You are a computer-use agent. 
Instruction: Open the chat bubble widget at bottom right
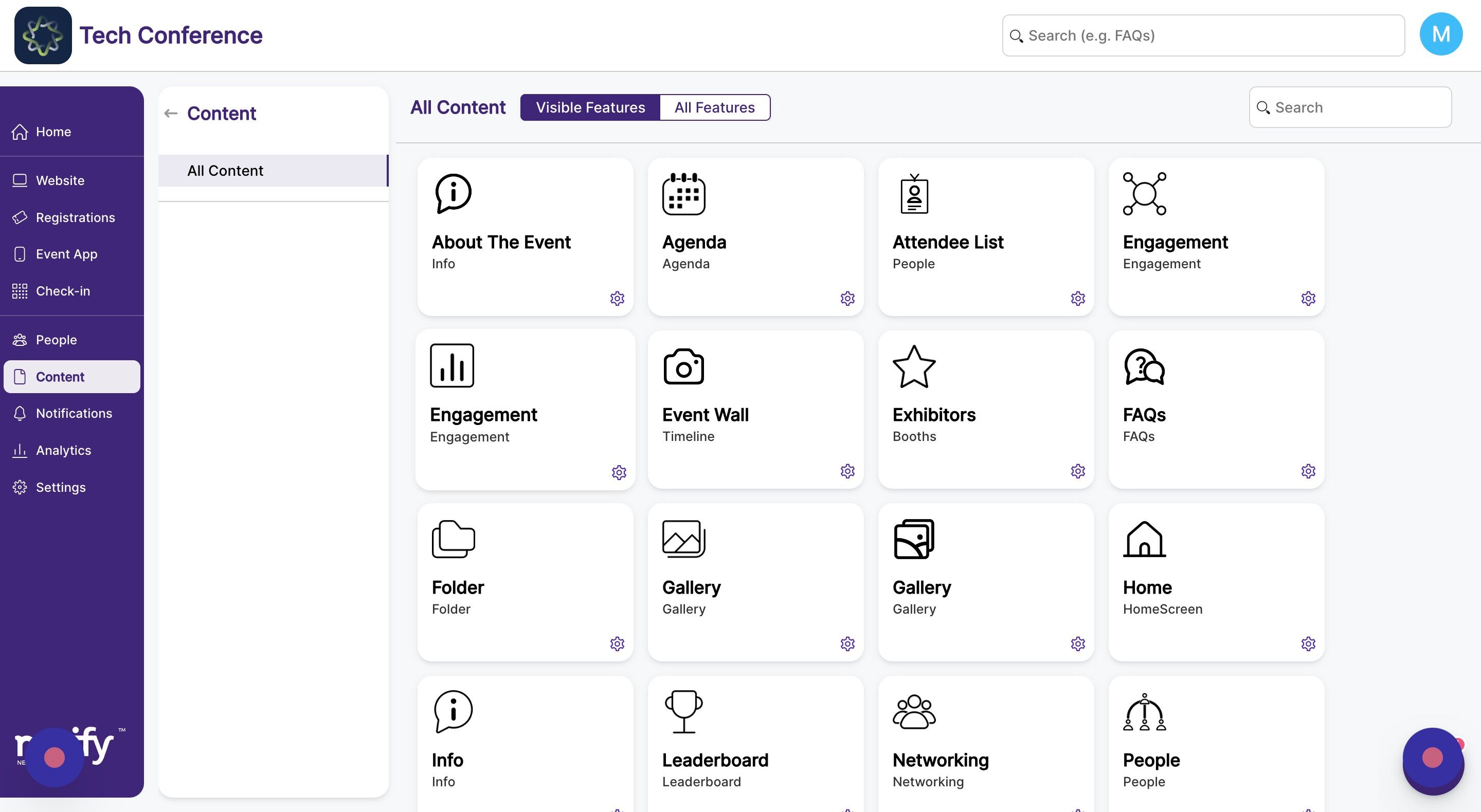(x=1432, y=759)
